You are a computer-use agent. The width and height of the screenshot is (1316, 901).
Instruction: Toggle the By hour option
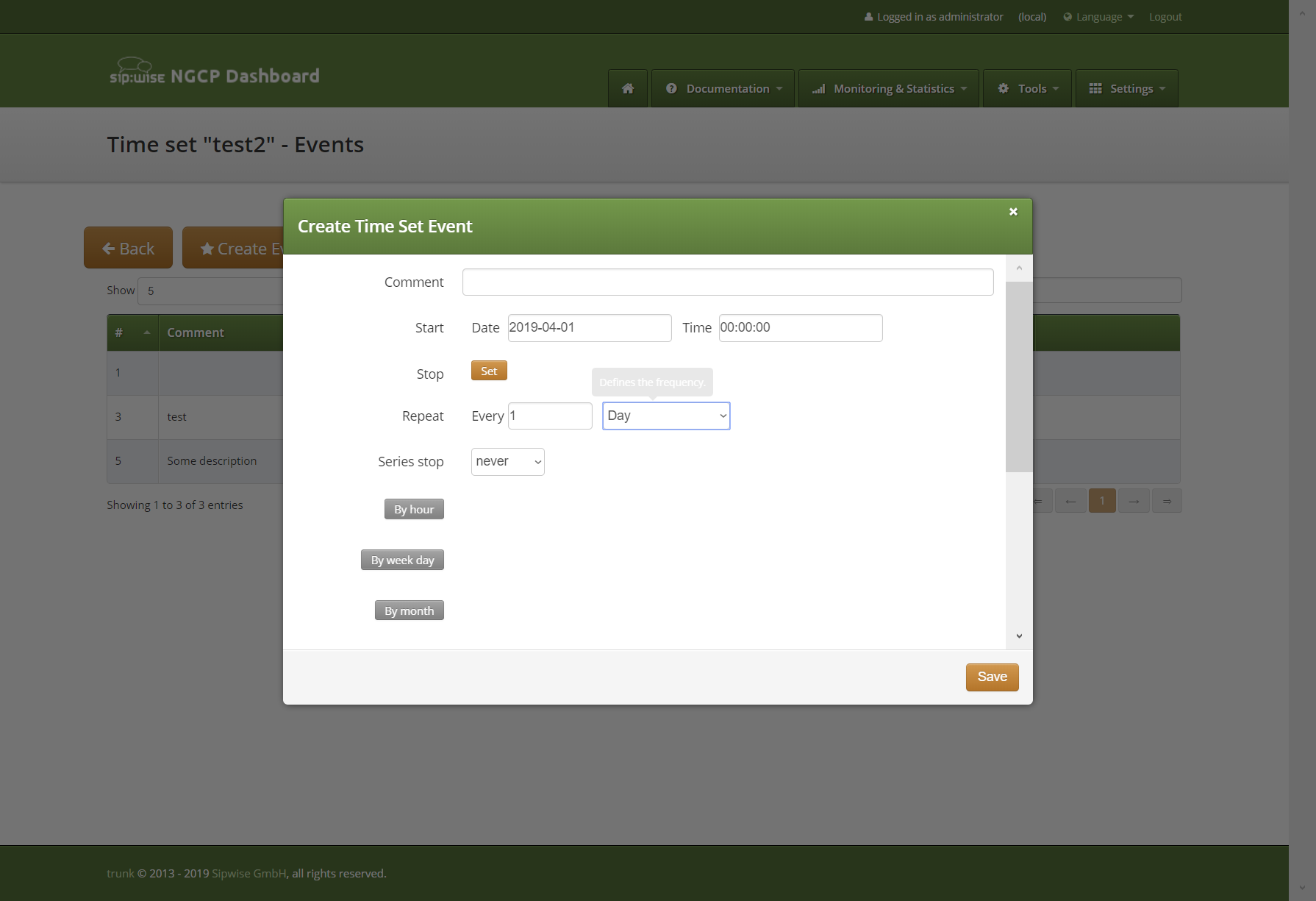414,510
